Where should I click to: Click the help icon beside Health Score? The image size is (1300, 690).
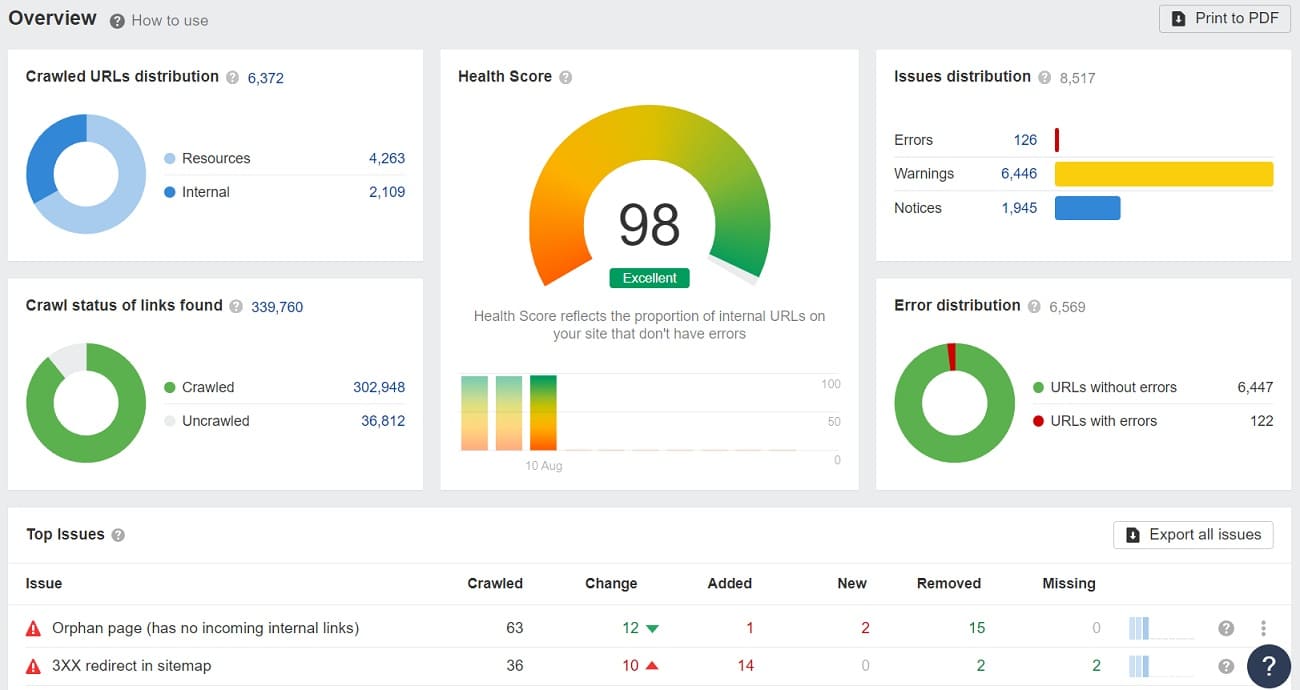[x=566, y=77]
